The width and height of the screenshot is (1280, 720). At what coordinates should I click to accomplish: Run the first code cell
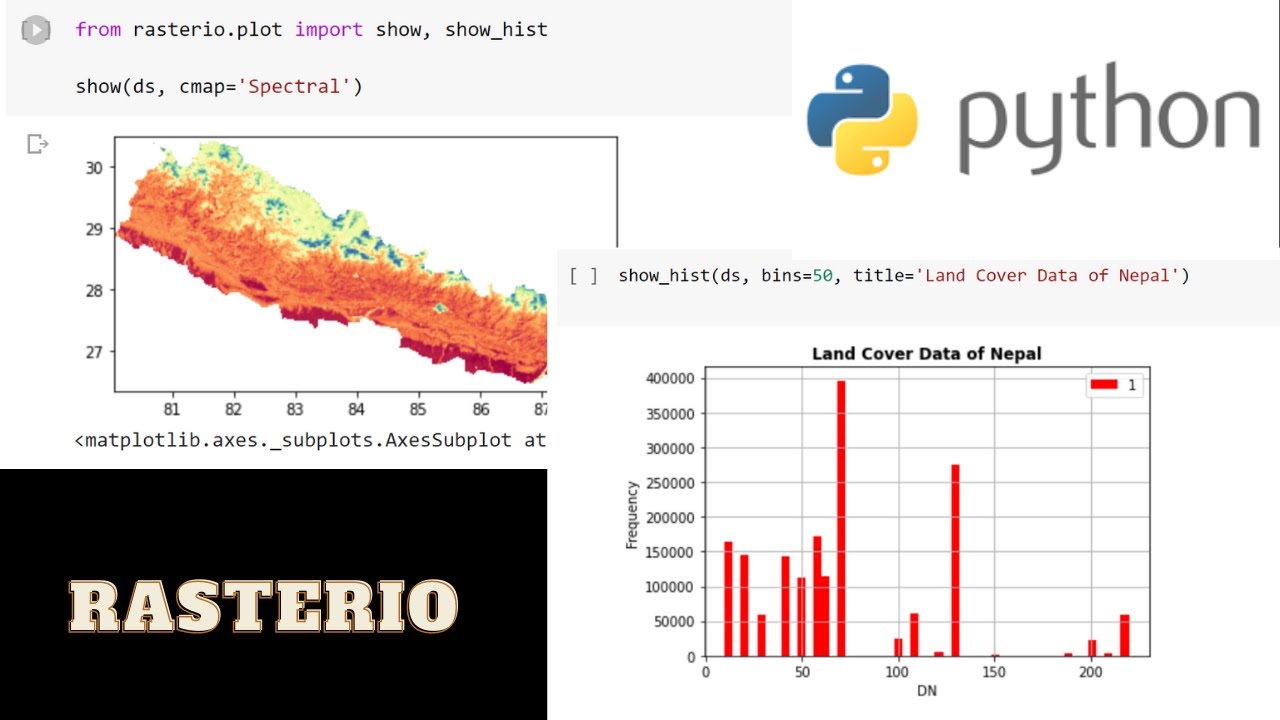pyautogui.click(x=35, y=31)
